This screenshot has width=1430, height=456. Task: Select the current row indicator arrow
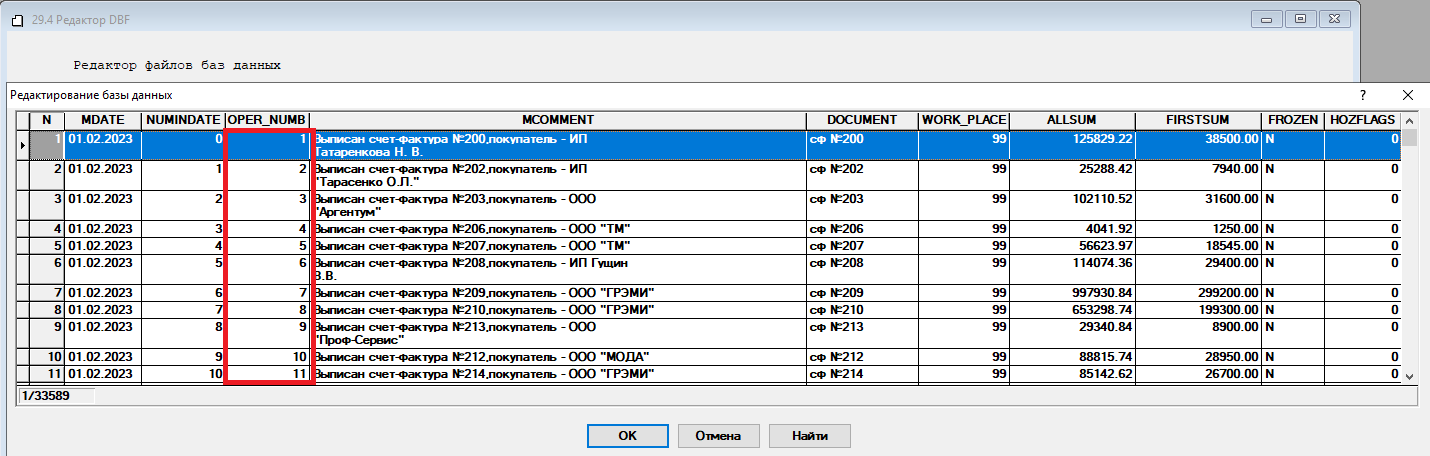[23, 145]
